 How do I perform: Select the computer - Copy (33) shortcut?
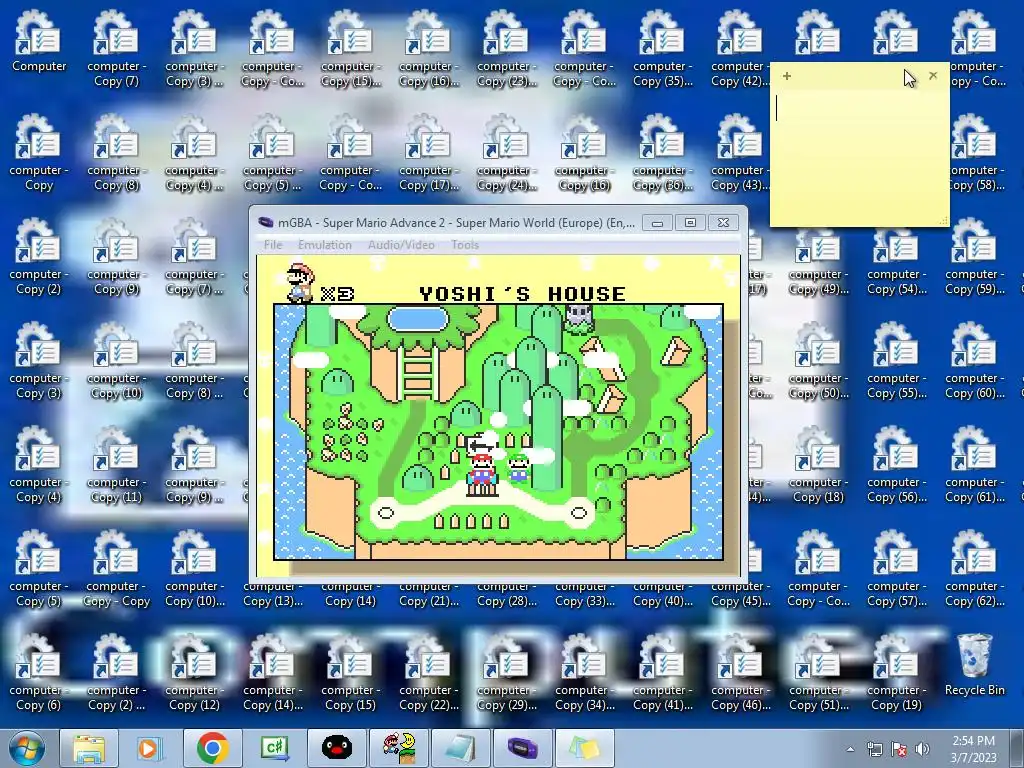[x=584, y=595]
